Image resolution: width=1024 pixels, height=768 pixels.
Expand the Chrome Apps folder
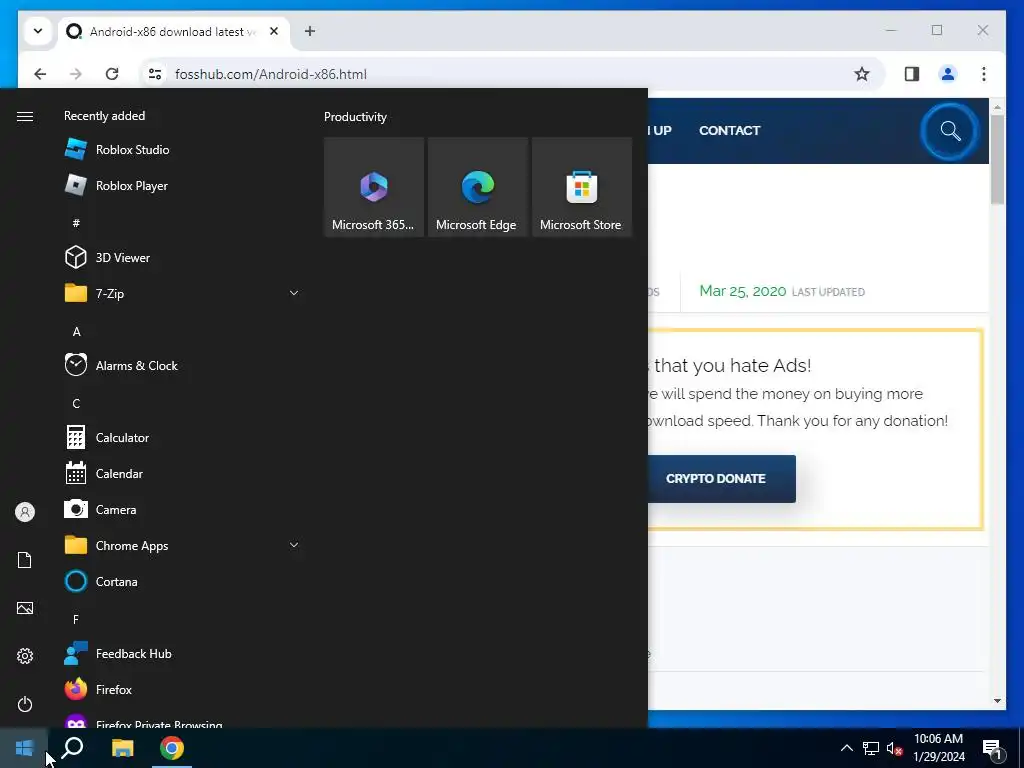pos(182,545)
